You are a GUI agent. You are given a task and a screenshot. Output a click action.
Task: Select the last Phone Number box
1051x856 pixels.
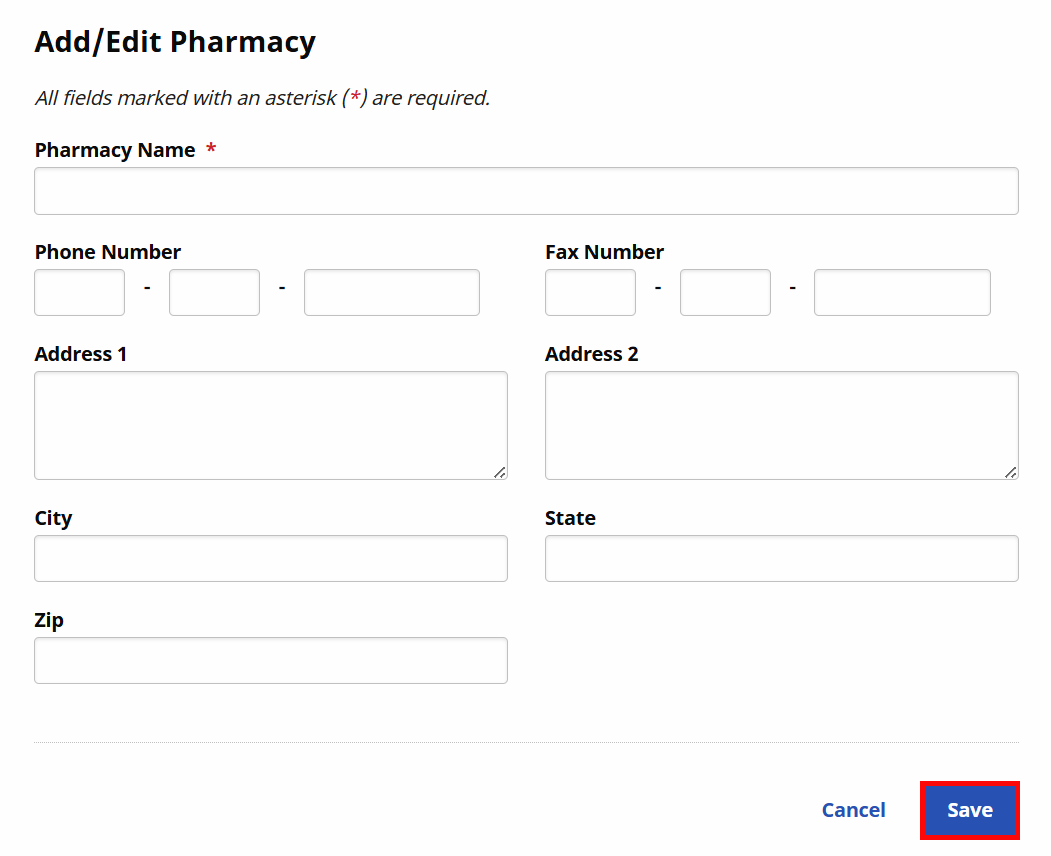392,292
